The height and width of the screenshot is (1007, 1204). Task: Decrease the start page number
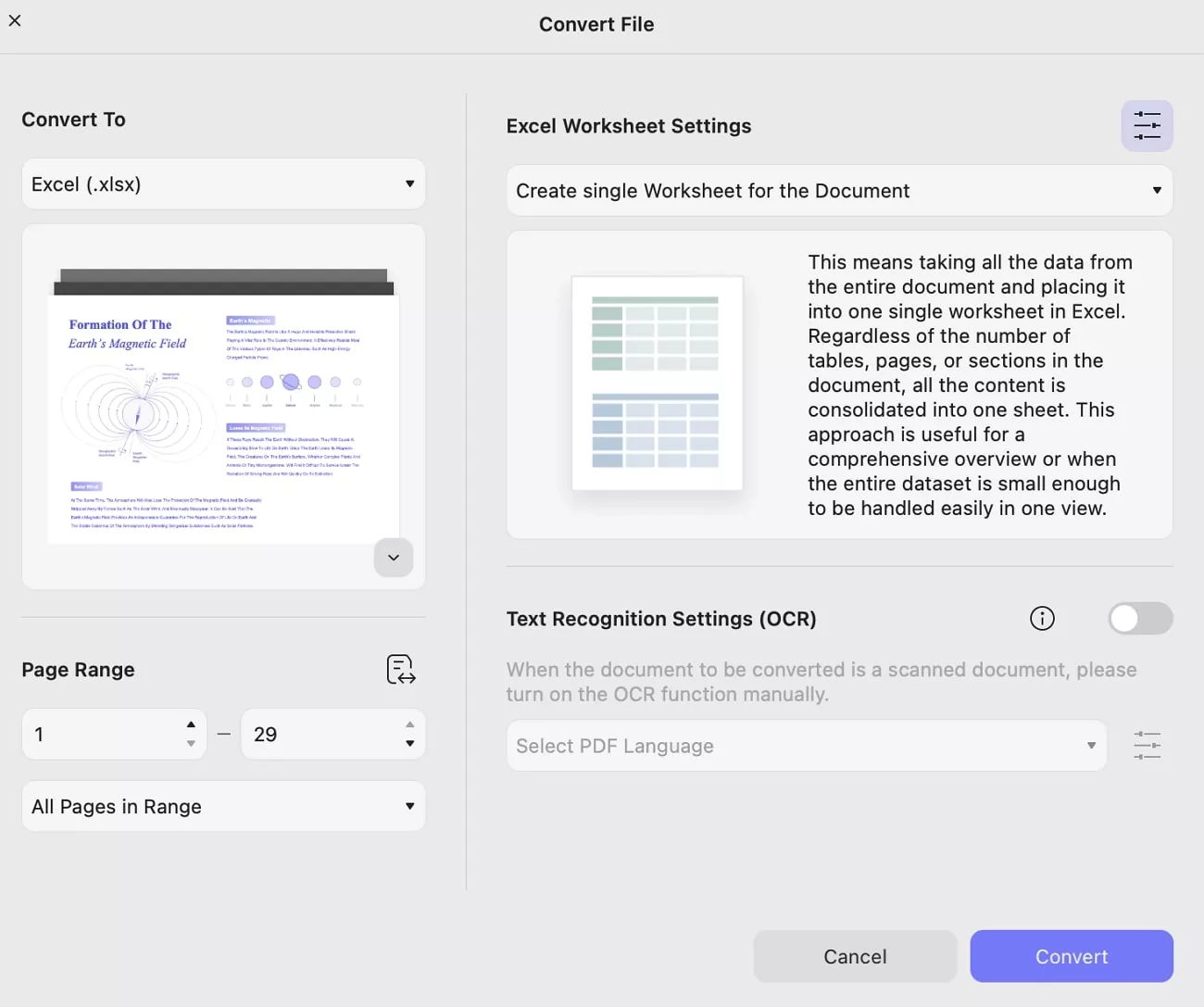191,744
